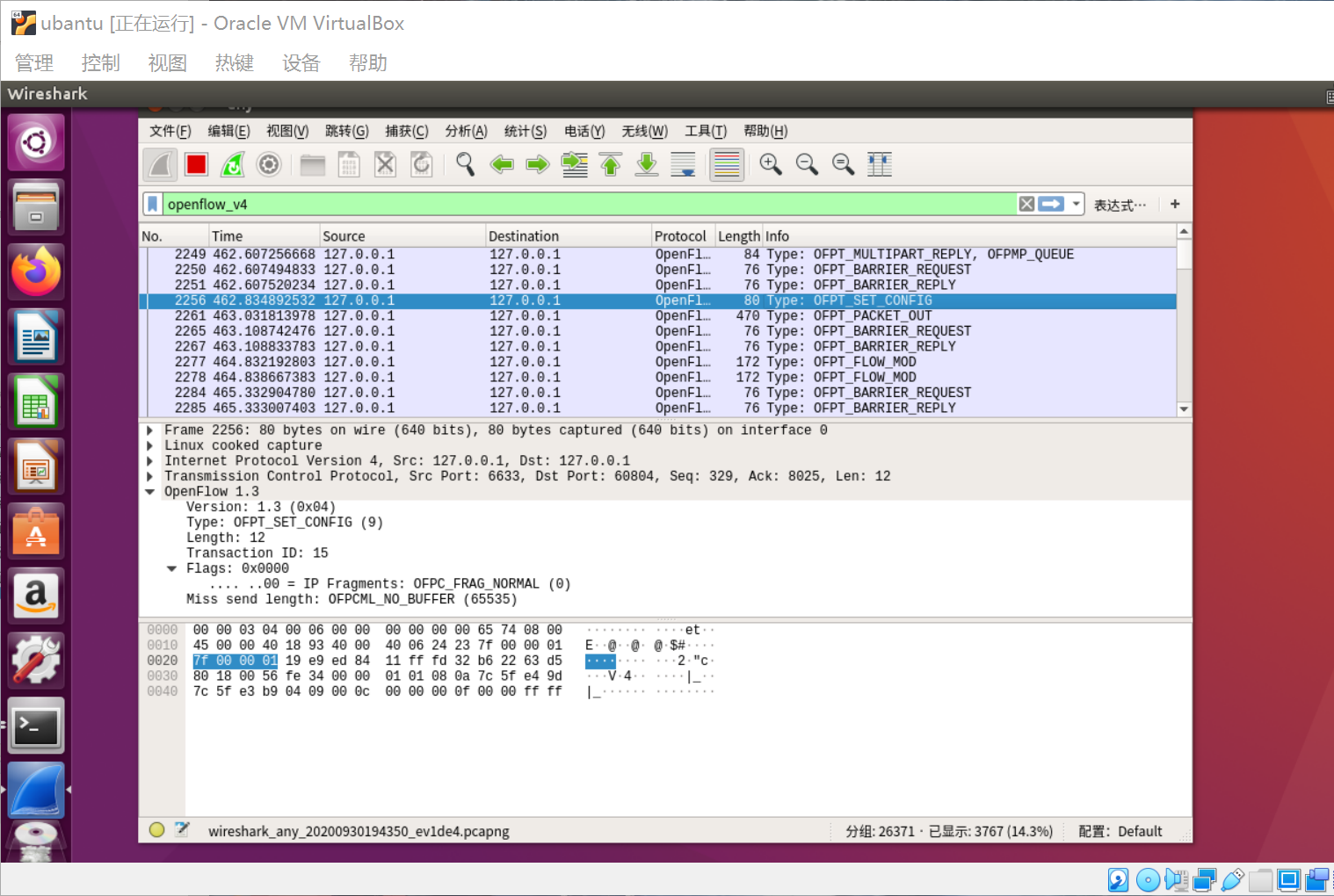Sort packets by the Destination column

point(568,235)
